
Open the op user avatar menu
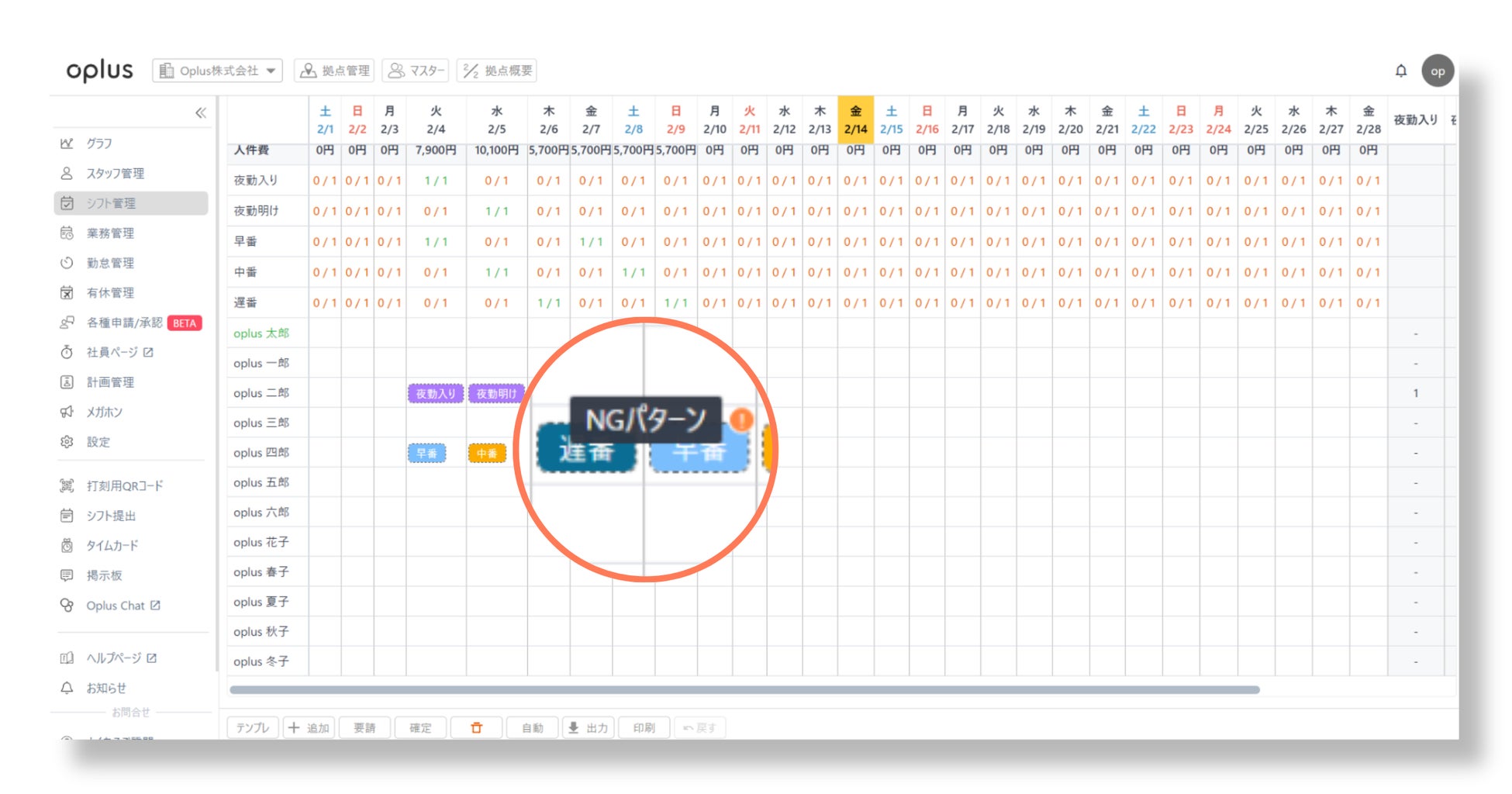click(x=1437, y=71)
